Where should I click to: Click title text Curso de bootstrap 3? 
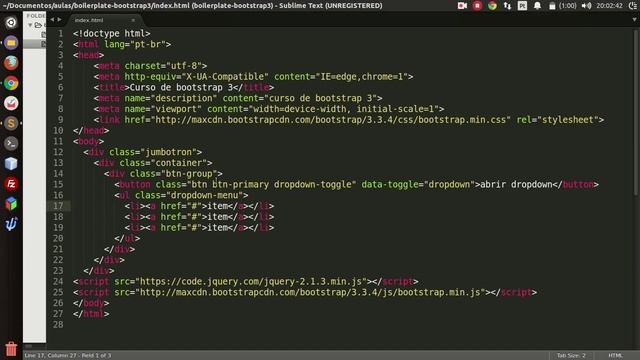[181, 87]
